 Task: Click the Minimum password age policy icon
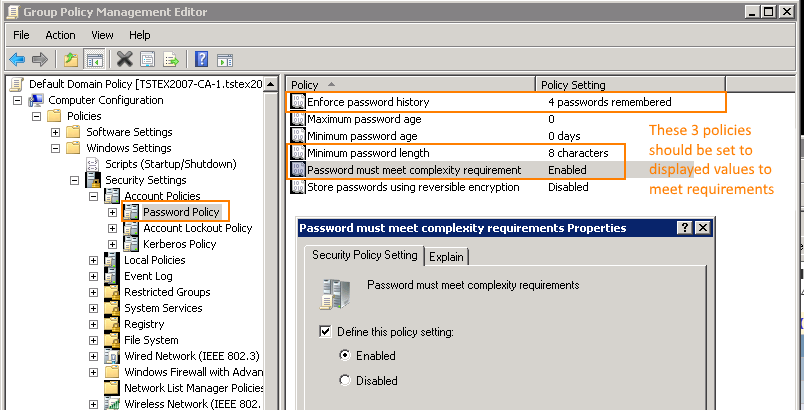(x=297, y=136)
